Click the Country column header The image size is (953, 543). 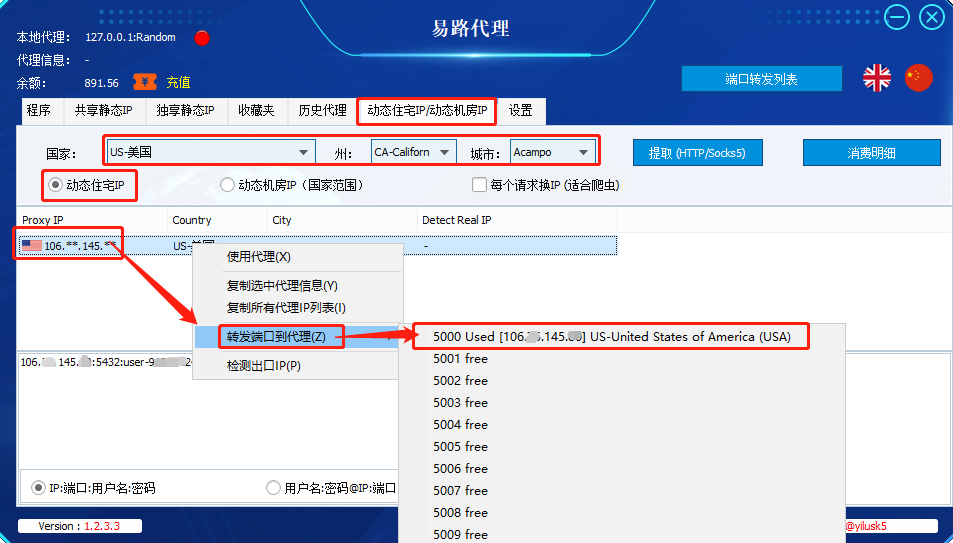pos(218,220)
